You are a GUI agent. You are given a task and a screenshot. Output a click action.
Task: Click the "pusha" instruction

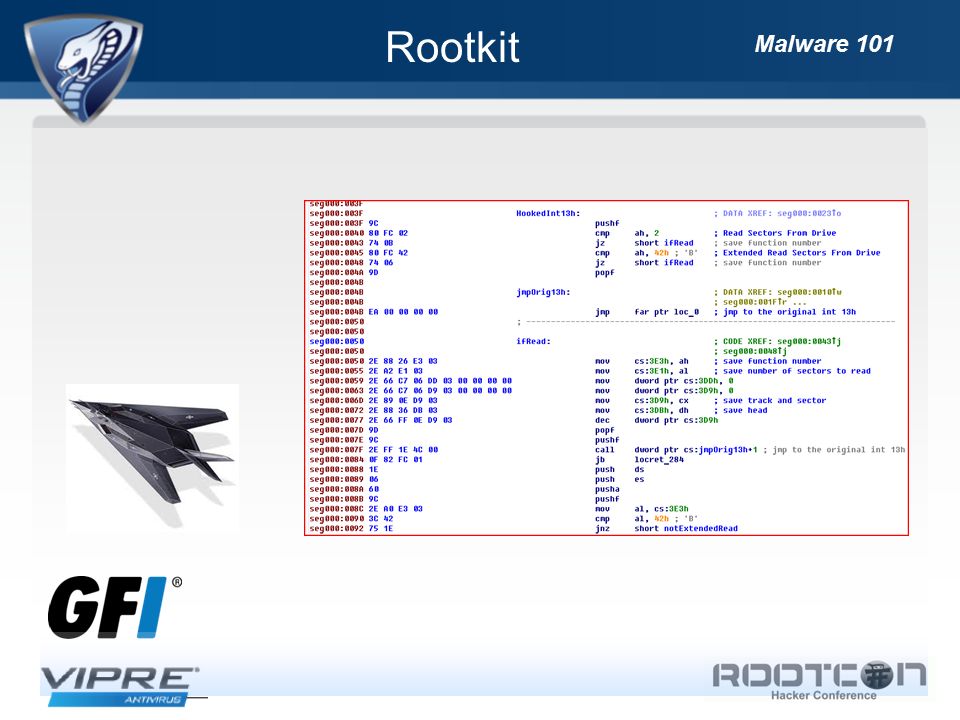tap(607, 489)
